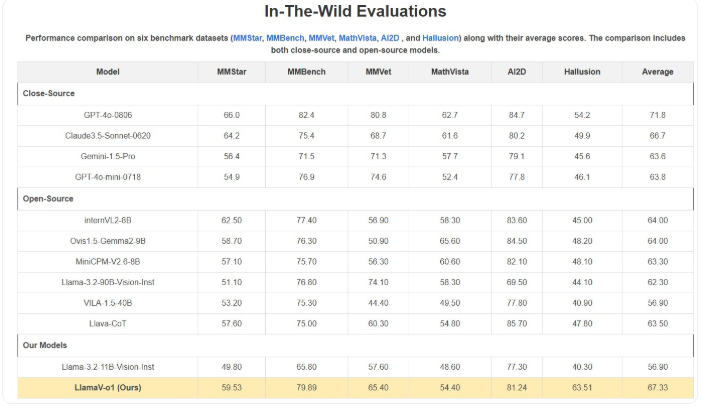Click InternVL2-8B MMStar score 62.50
This screenshot has width=702, height=410.
tap(231, 220)
